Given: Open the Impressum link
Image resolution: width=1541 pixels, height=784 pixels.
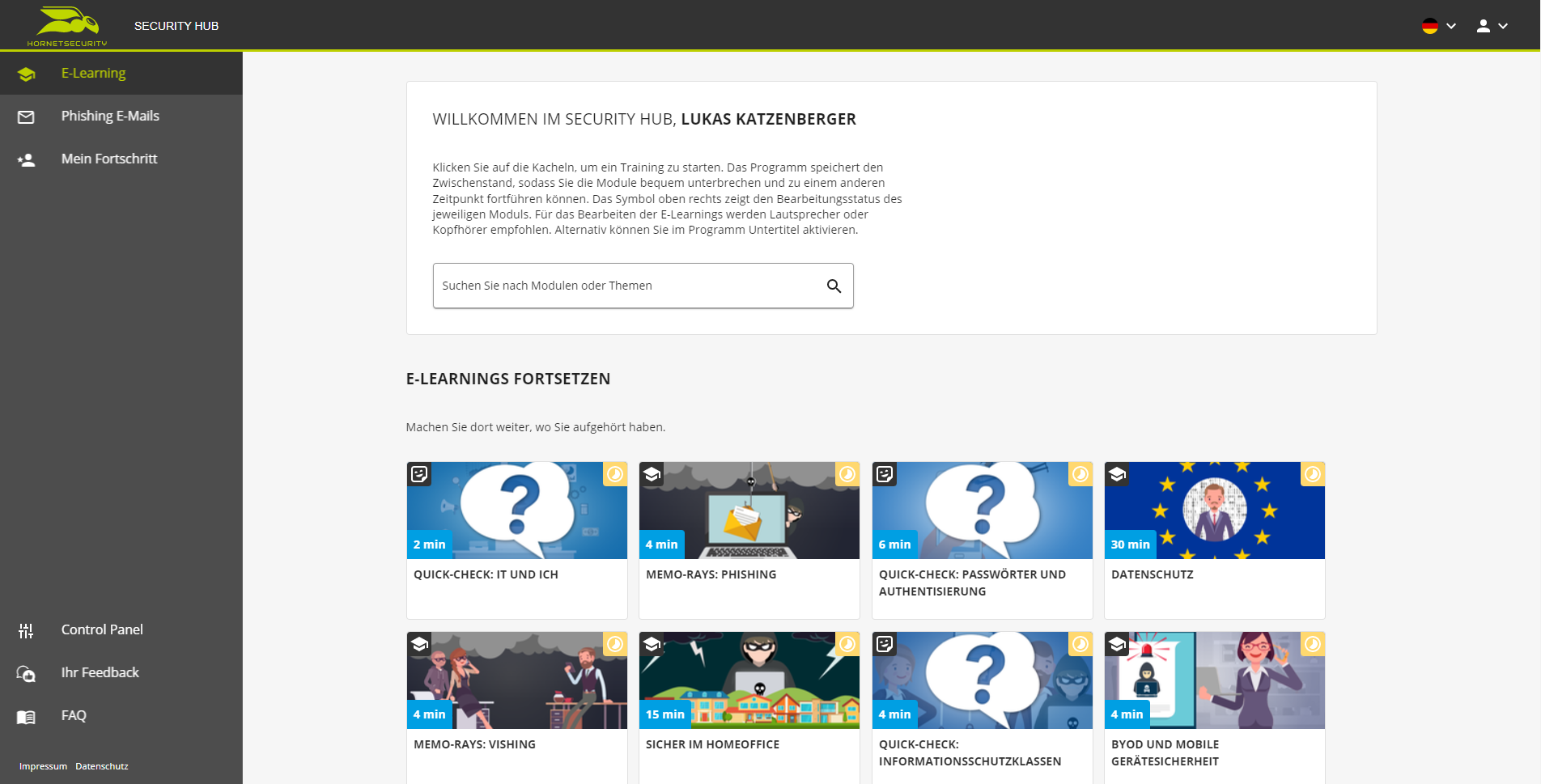Looking at the screenshot, I should point(43,766).
